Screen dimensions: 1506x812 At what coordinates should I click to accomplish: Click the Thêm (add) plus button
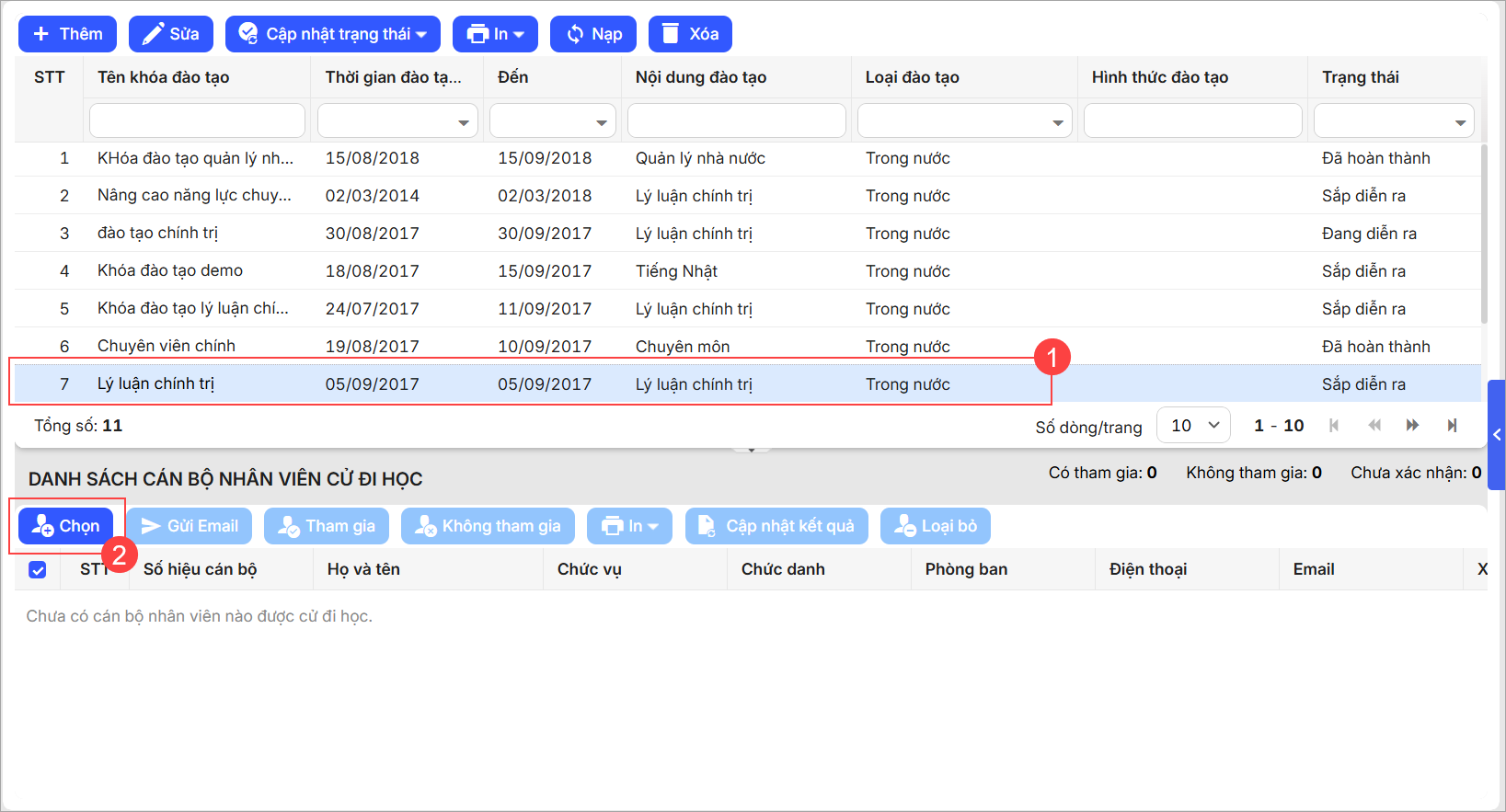point(67,34)
